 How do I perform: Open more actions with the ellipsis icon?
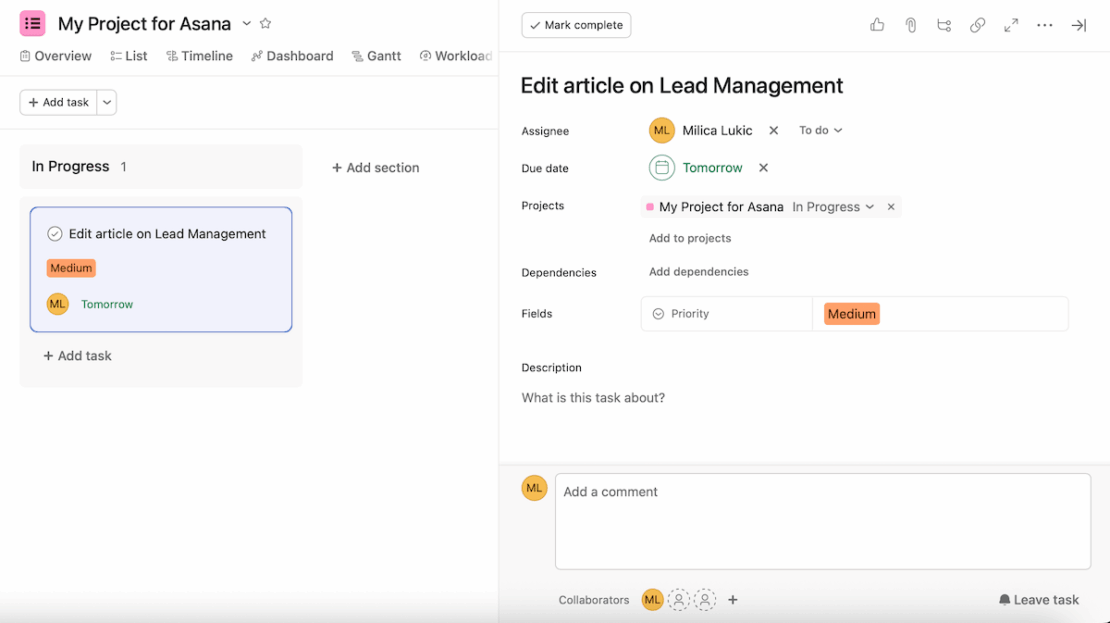click(x=1044, y=25)
